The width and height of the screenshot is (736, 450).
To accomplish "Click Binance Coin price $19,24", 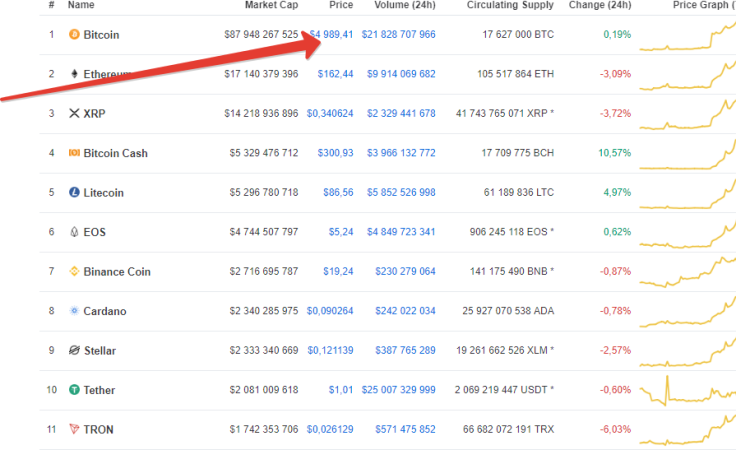I will click(338, 271).
